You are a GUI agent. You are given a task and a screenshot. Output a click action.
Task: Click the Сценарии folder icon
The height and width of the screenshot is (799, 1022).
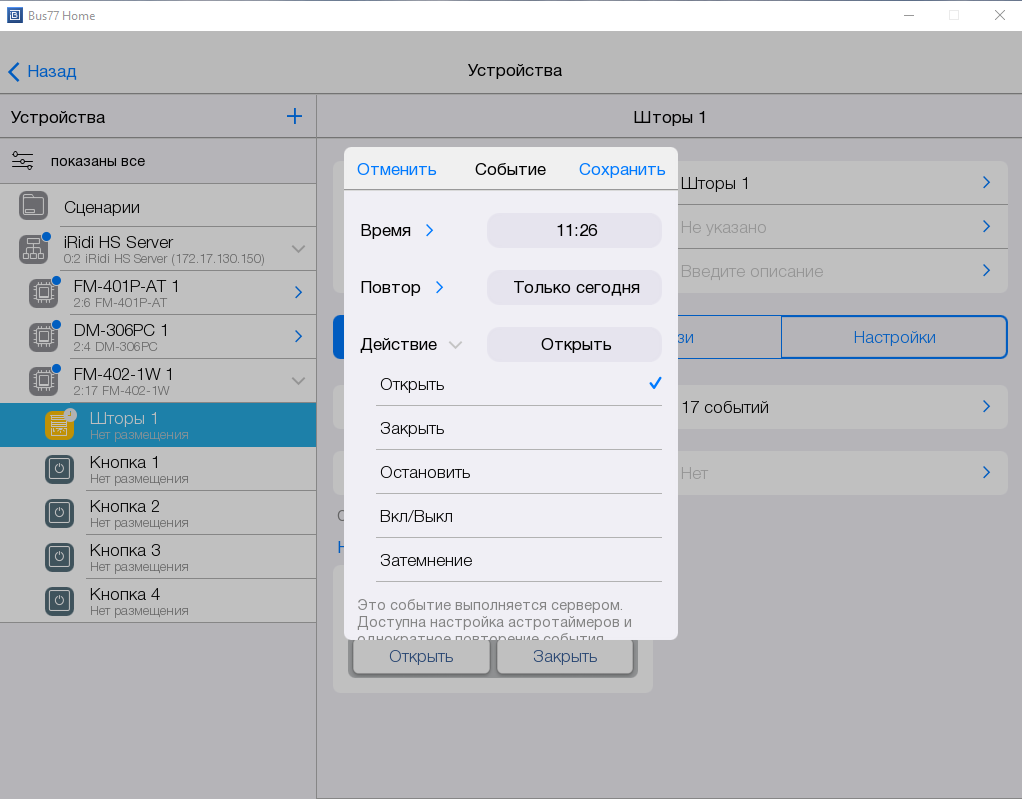33,207
